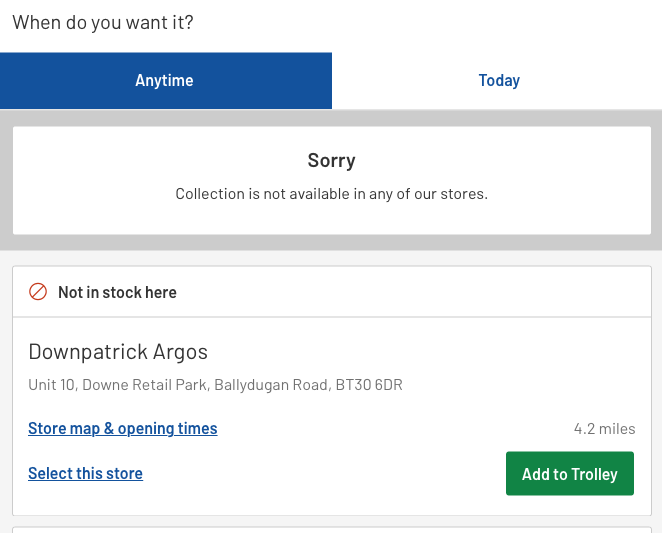The width and height of the screenshot is (662, 533).
Task: Click Collection is not available message
Action: click(331, 194)
